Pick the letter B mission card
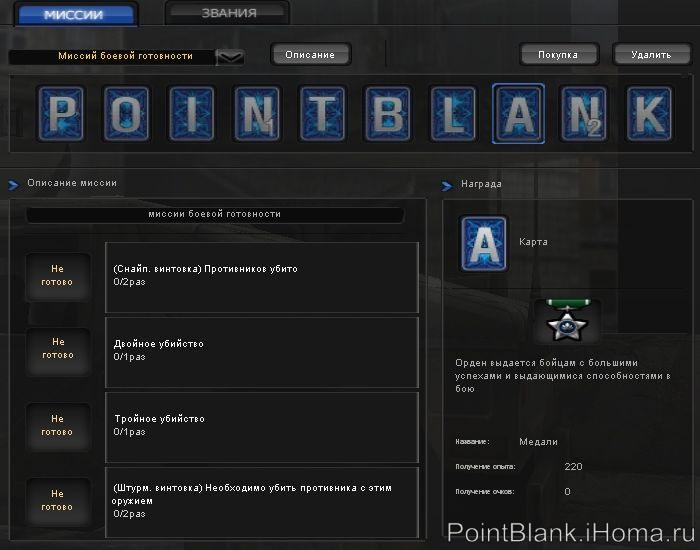Screen dimensions: 700x550 coord(388,114)
